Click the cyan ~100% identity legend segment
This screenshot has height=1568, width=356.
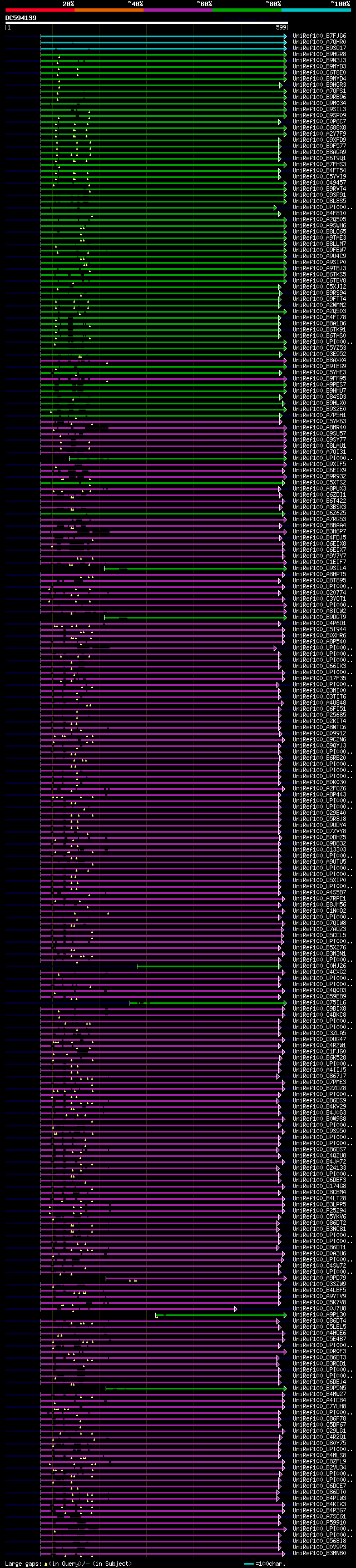316,10
